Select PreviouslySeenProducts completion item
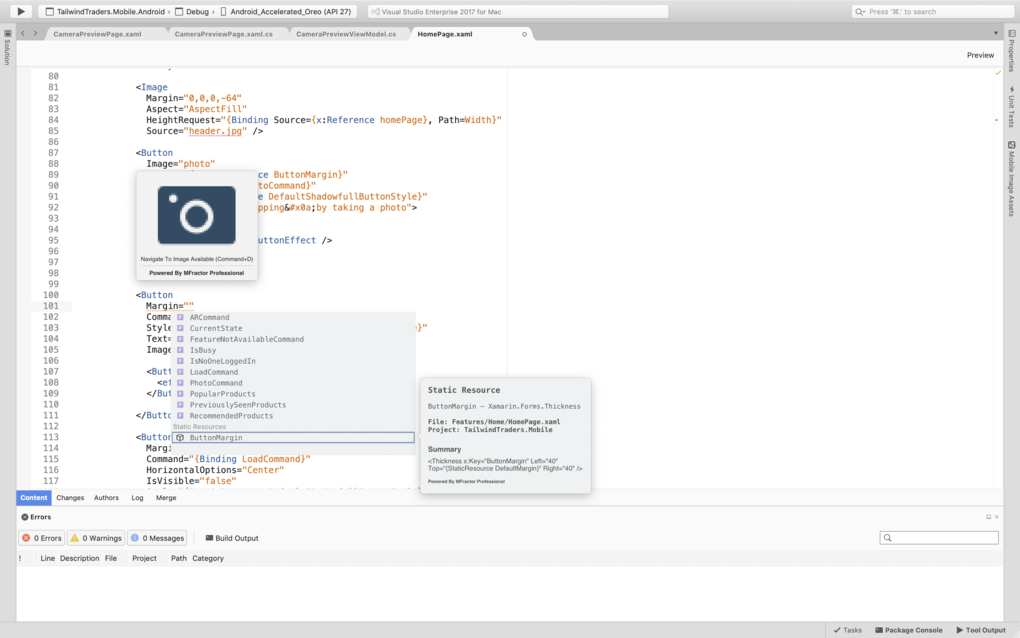This screenshot has width=1020, height=638. pyautogui.click(x=293, y=405)
